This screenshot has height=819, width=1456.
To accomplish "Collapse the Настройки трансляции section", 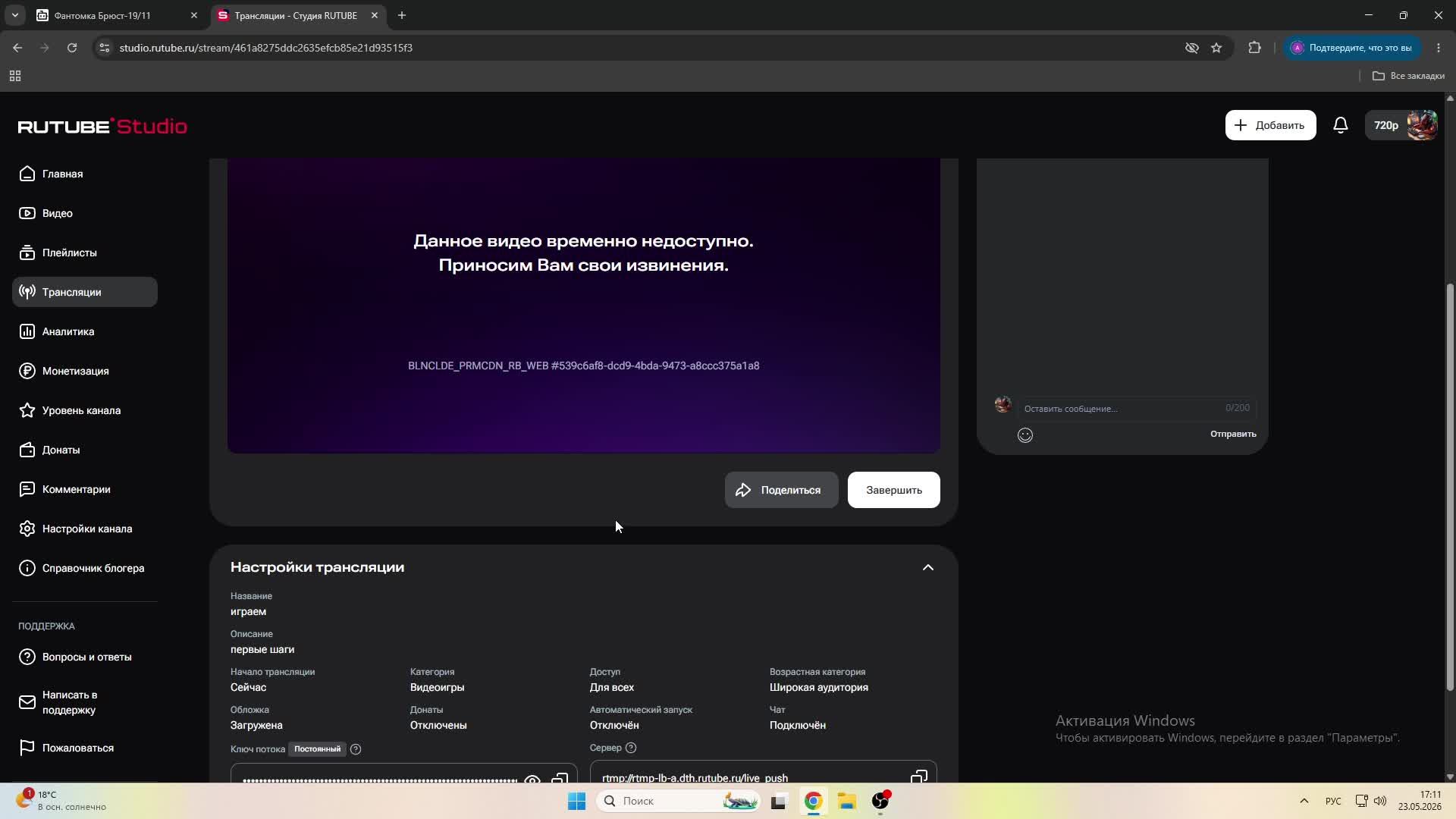I will [927, 567].
